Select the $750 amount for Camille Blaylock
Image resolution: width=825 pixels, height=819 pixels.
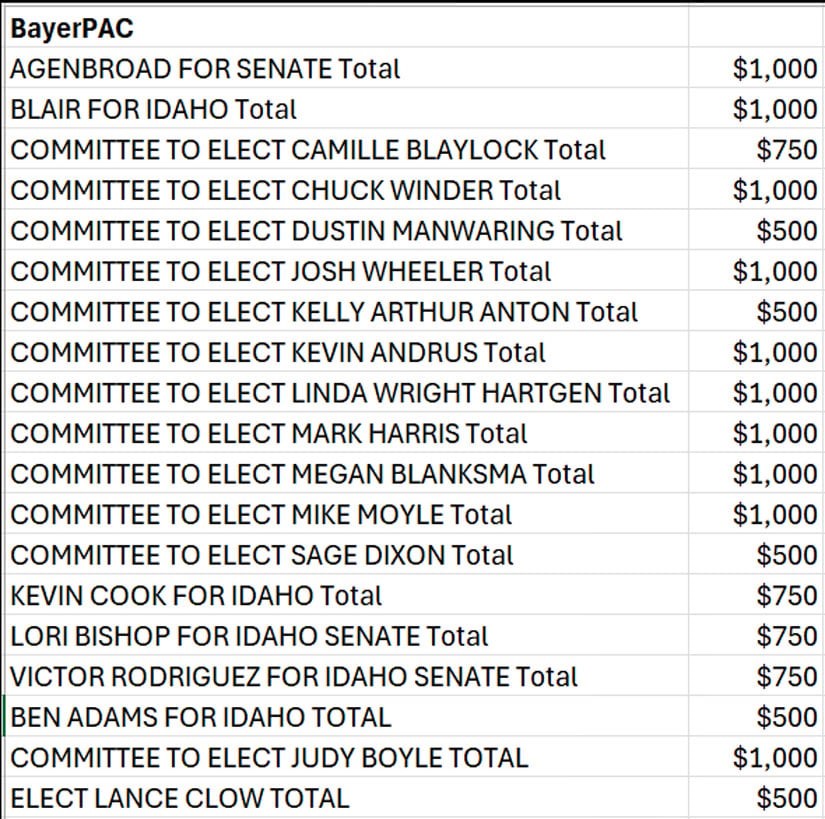pos(787,150)
